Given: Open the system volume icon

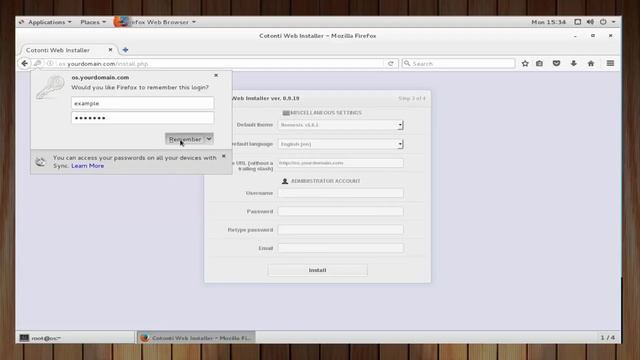Looking at the screenshot, I should [x=590, y=22].
